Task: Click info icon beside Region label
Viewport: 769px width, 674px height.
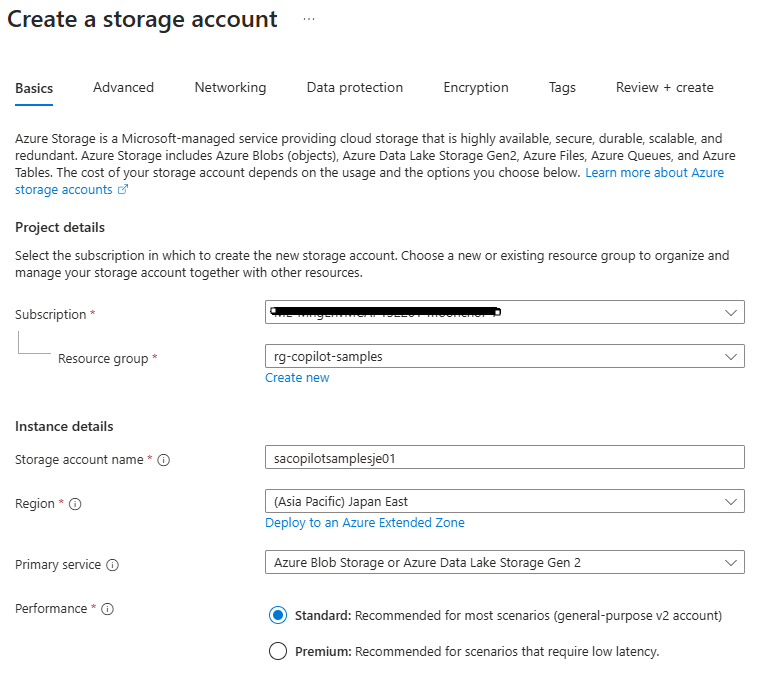Action: [x=75, y=504]
